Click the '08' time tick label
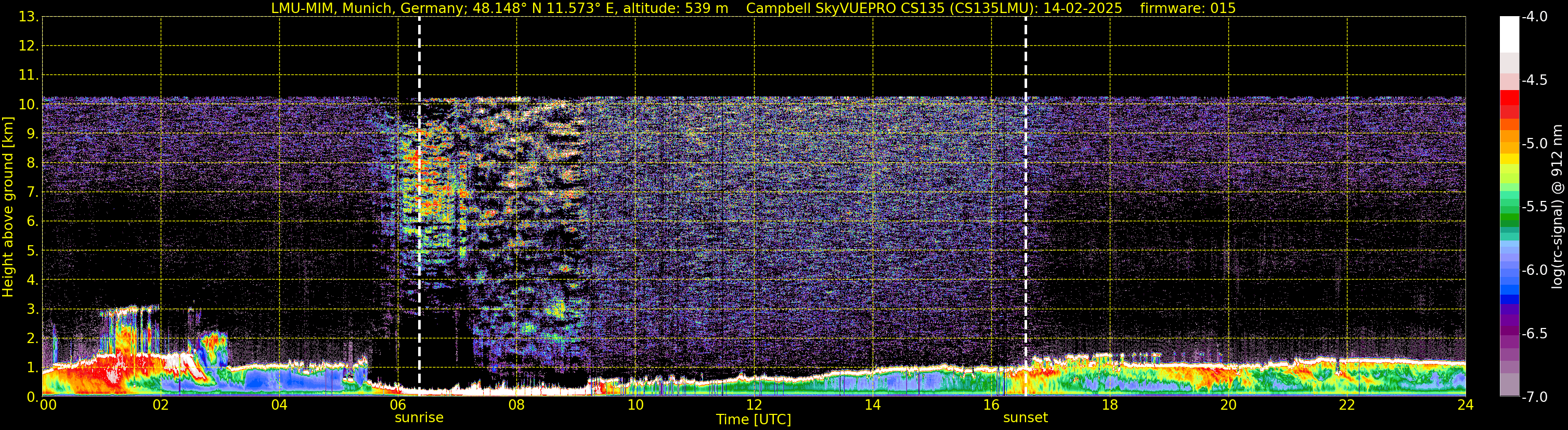1568x430 pixels. (x=517, y=405)
